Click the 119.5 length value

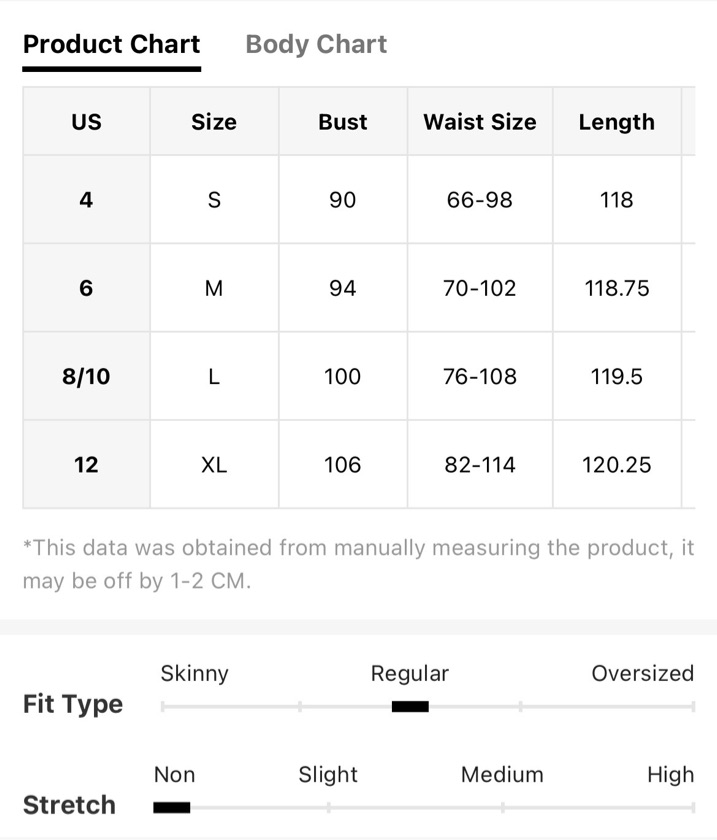(x=617, y=376)
